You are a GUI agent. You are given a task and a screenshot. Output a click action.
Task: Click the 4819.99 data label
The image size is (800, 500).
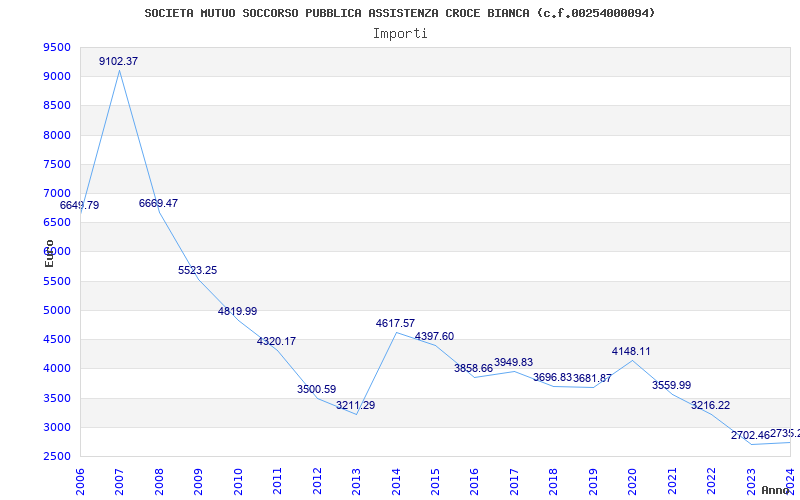[237, 311]
